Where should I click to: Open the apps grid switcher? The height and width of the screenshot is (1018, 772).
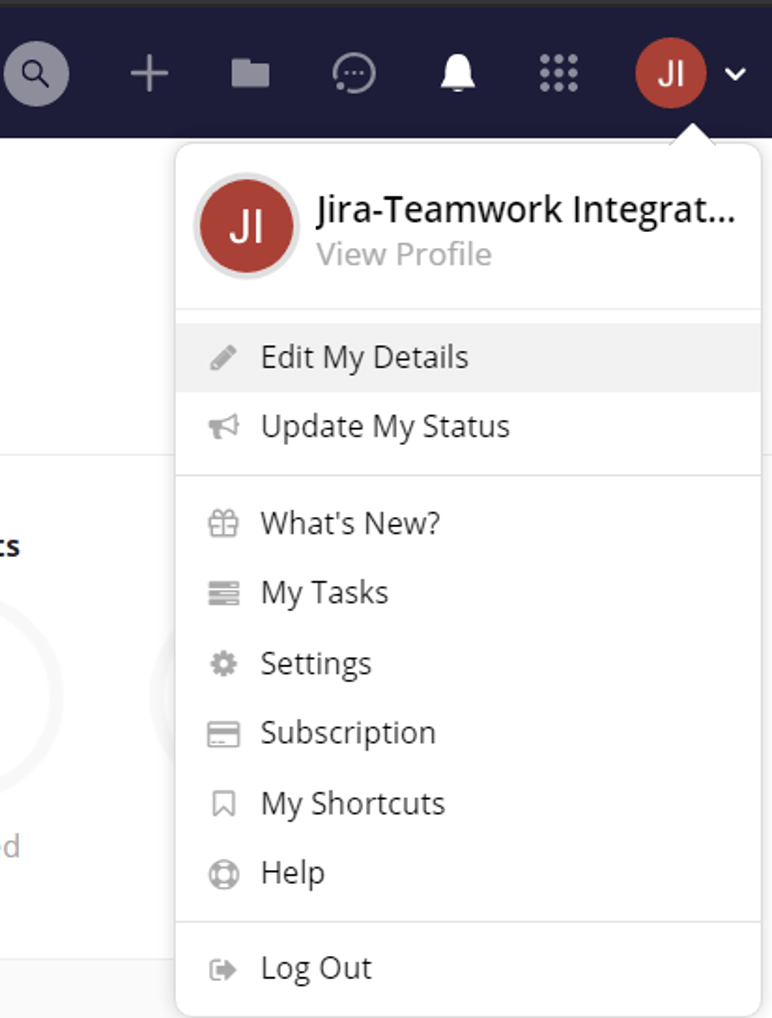558,74
